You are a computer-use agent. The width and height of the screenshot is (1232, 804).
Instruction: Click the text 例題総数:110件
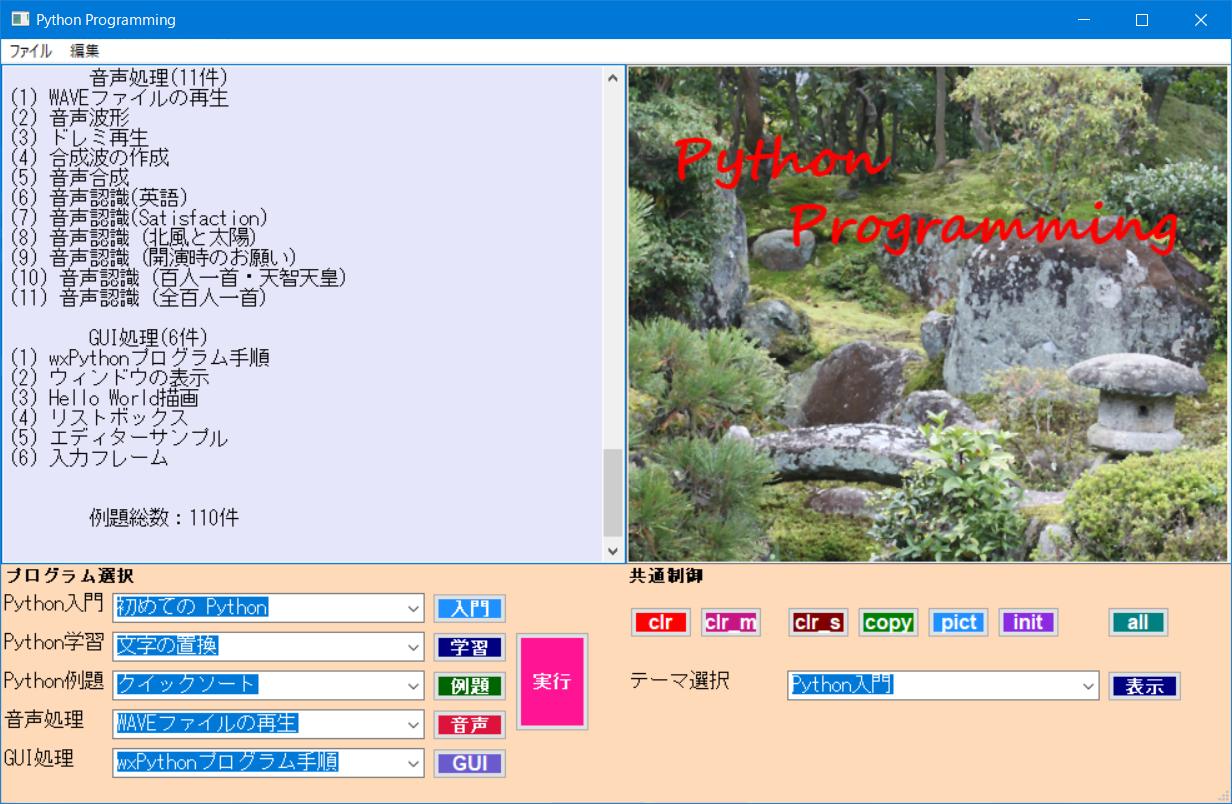[164, 518]
